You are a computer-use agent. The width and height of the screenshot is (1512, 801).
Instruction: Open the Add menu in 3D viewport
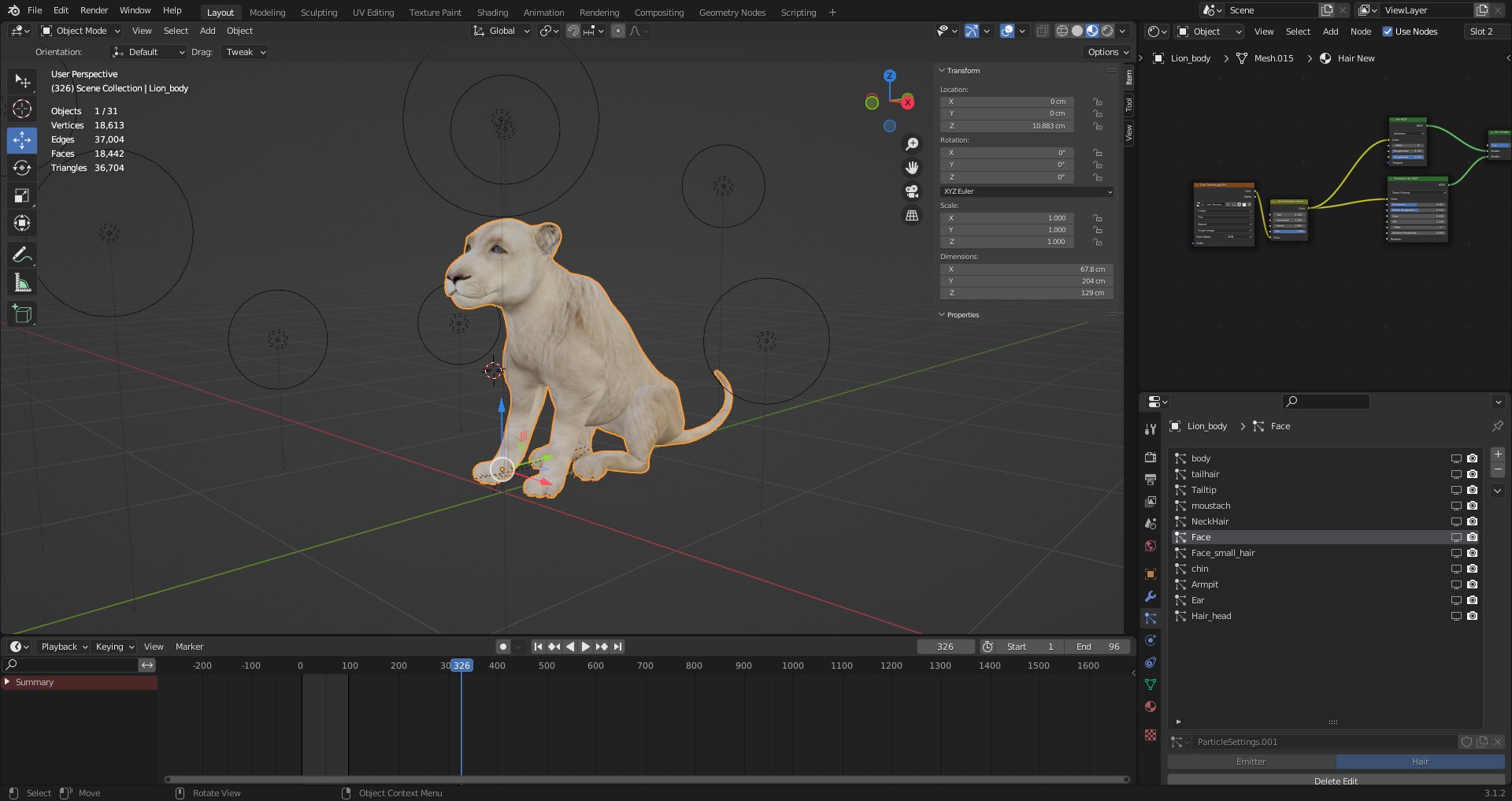pyautogui.click(x=207, y=31)
